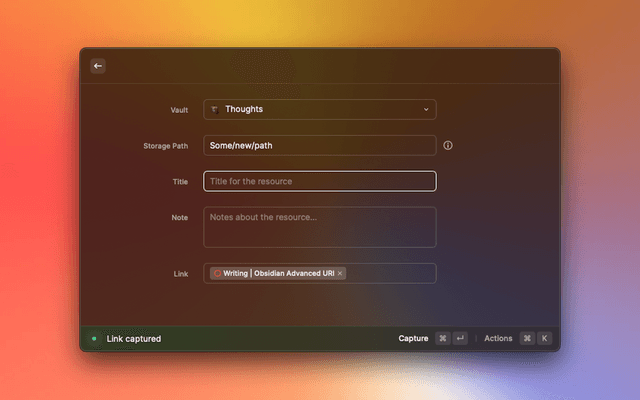Screen dimensions: 640x400
Task: Click the Link captured status message
Action: [134, 339]
